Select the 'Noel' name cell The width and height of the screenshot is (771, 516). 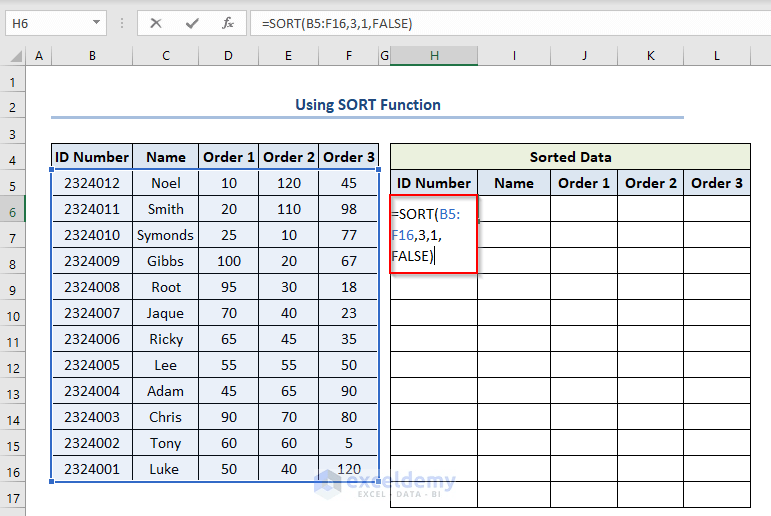tap(166, 183)
